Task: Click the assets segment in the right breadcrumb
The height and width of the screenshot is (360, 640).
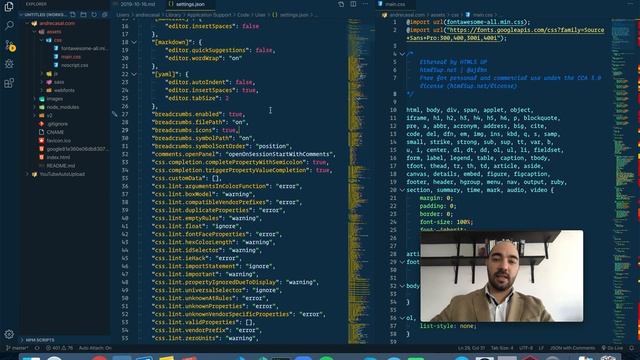Action: point(438,15)
